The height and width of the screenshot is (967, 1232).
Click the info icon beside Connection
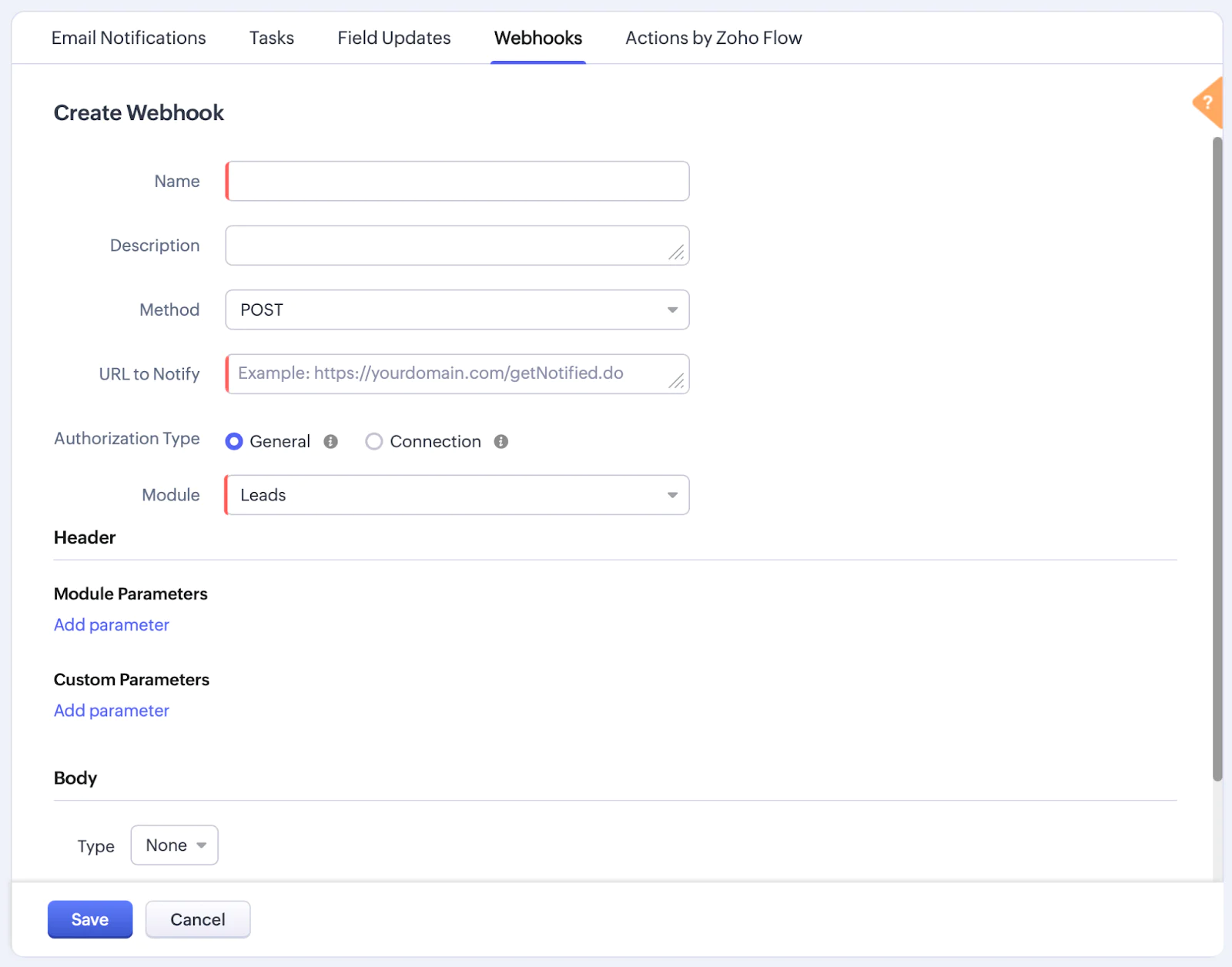point(500,441)
